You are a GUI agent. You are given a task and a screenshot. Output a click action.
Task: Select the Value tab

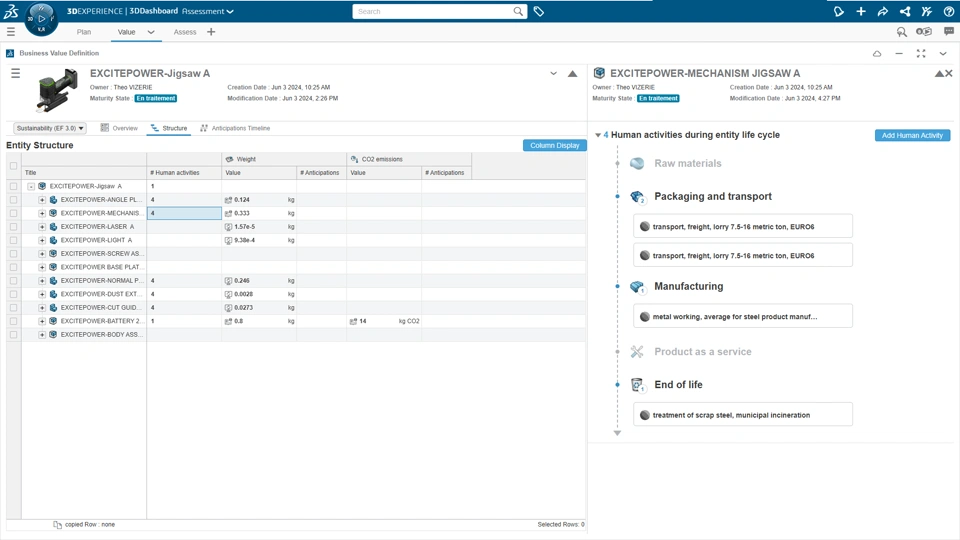click(127, 32)
